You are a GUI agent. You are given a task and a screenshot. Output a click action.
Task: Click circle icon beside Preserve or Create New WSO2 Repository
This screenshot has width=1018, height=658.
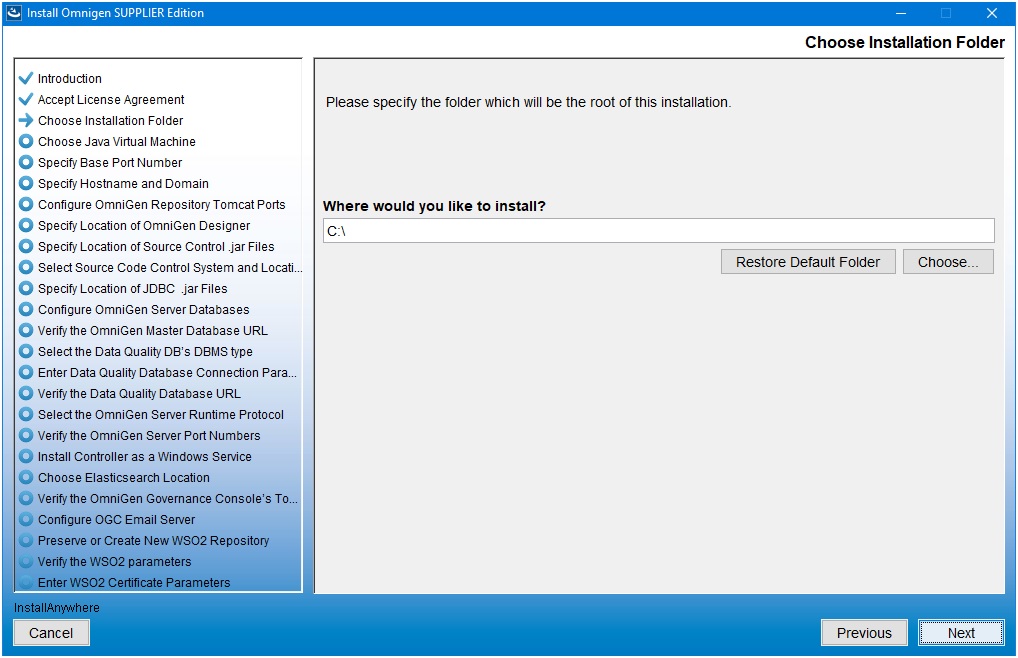(26, 540)
